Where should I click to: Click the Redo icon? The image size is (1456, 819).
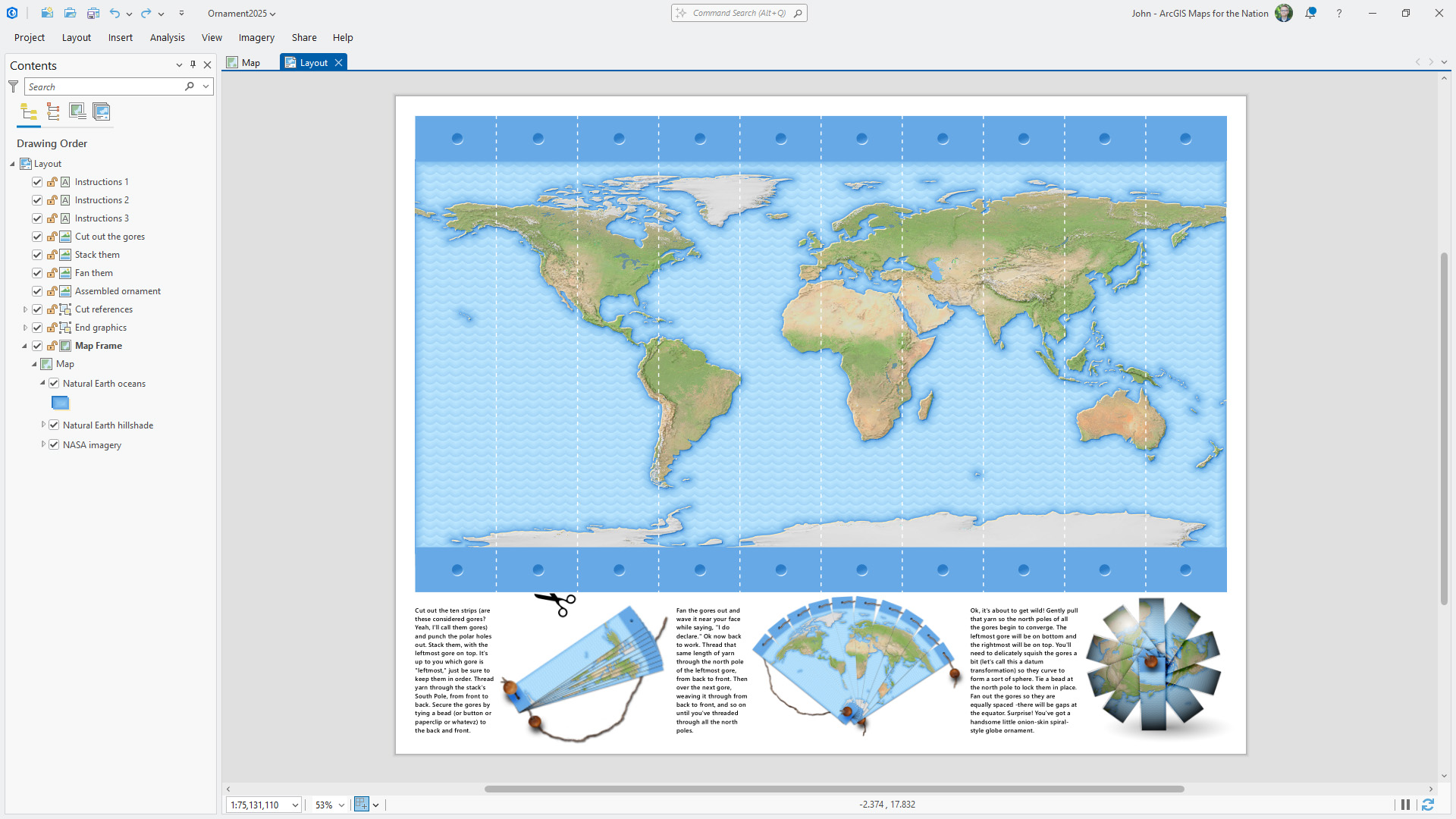143,13
